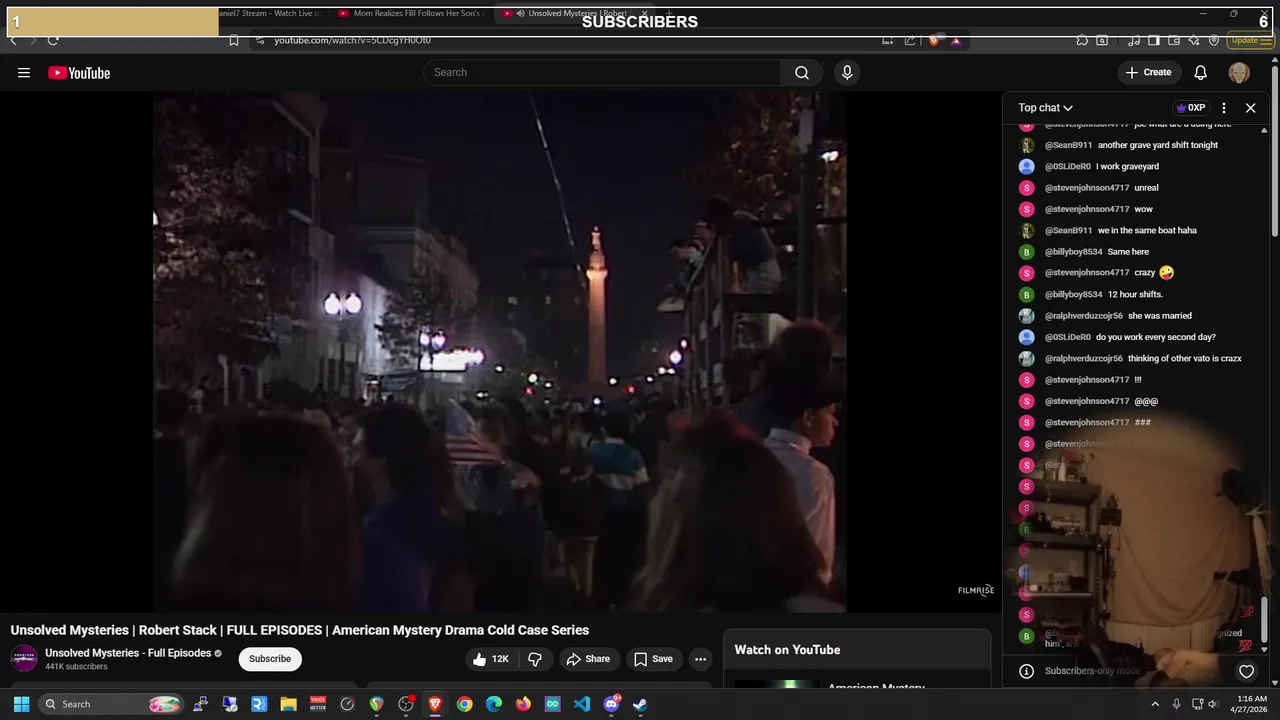The image size is (1280, 720).
Task: Save the video to a playlist
Action: (x=653, y=659)
